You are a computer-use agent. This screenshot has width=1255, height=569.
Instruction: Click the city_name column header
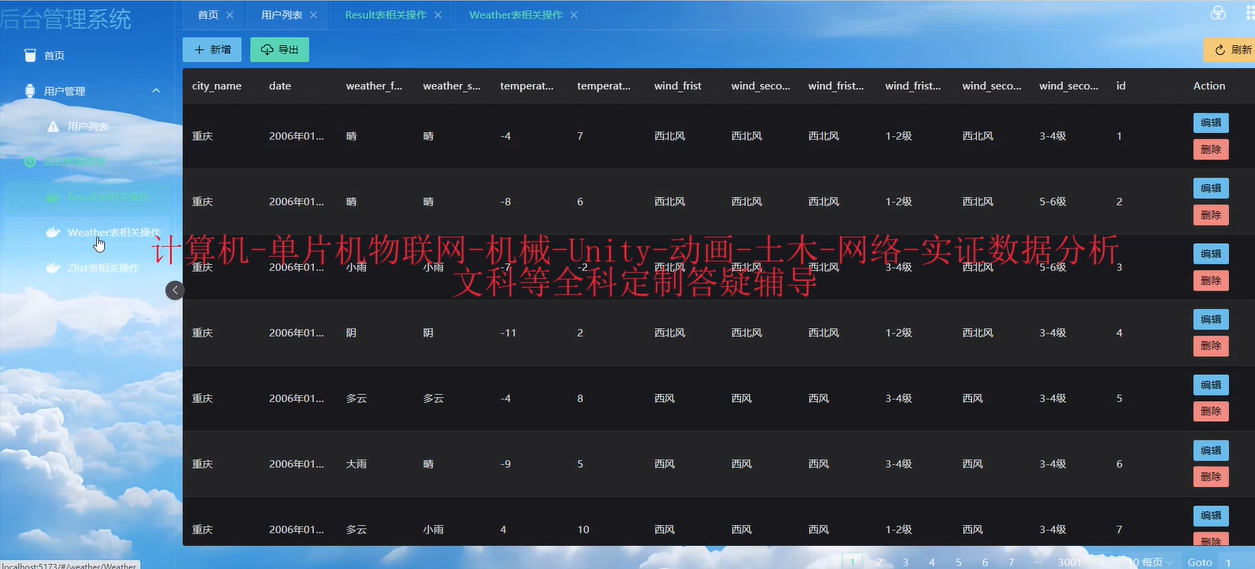(x=217, y=86)
